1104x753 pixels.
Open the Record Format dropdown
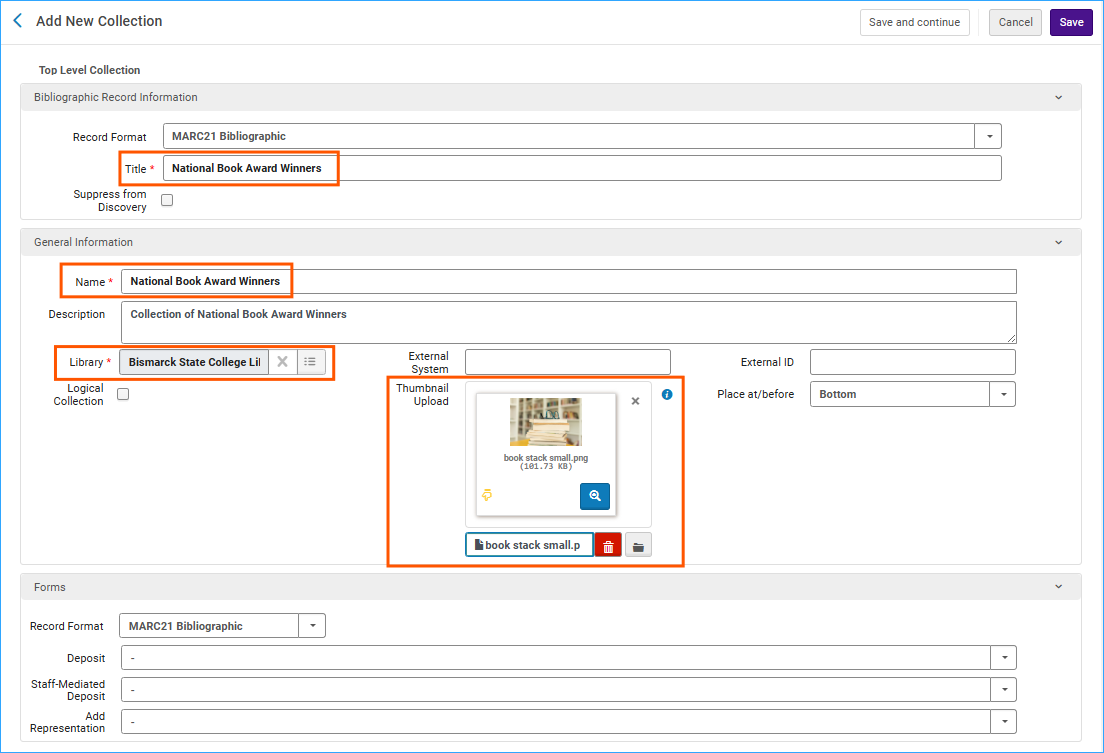pyautogui.click(x=988, y=135)
